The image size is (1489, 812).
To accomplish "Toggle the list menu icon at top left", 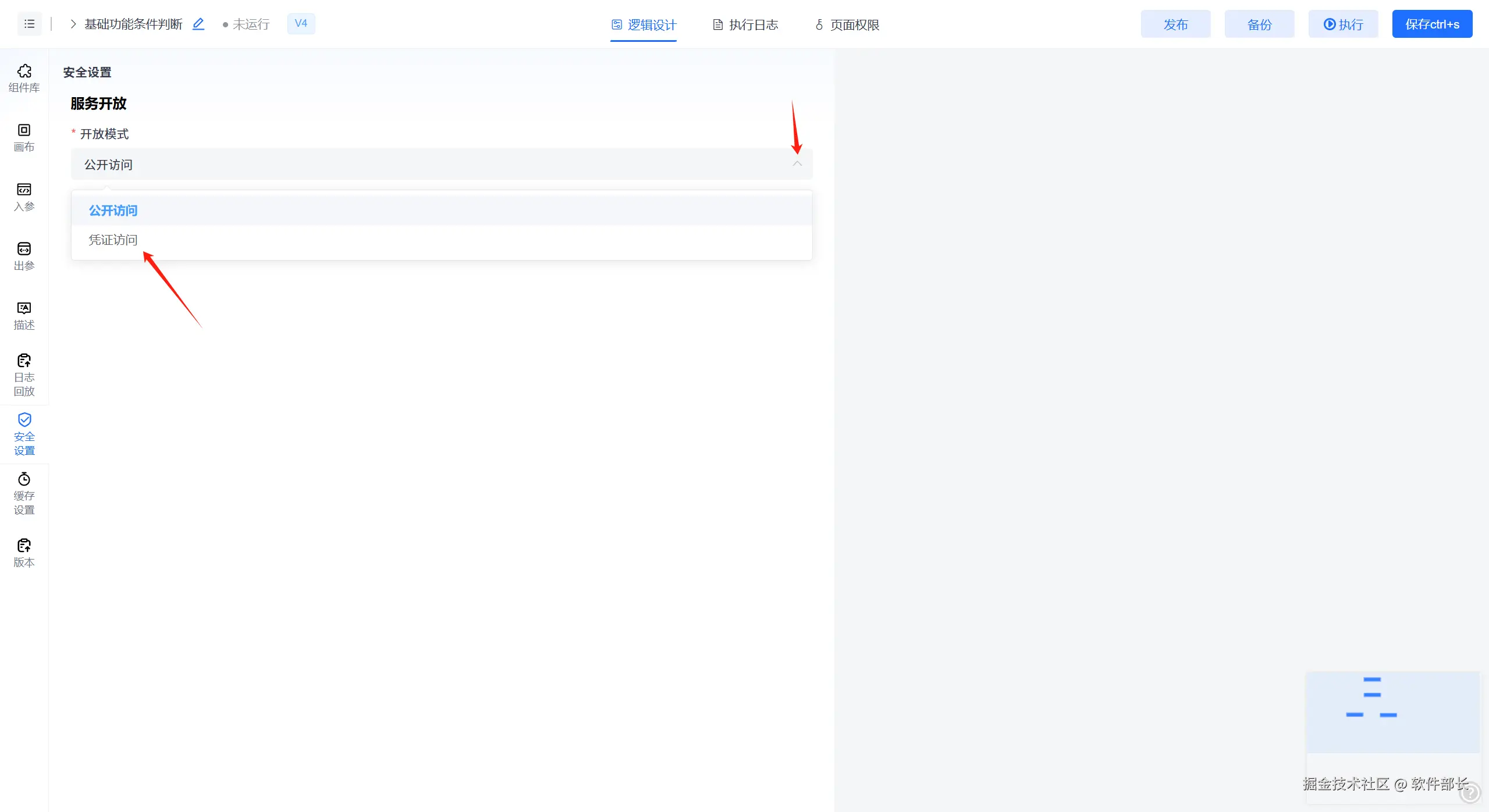I will point(30,24).
